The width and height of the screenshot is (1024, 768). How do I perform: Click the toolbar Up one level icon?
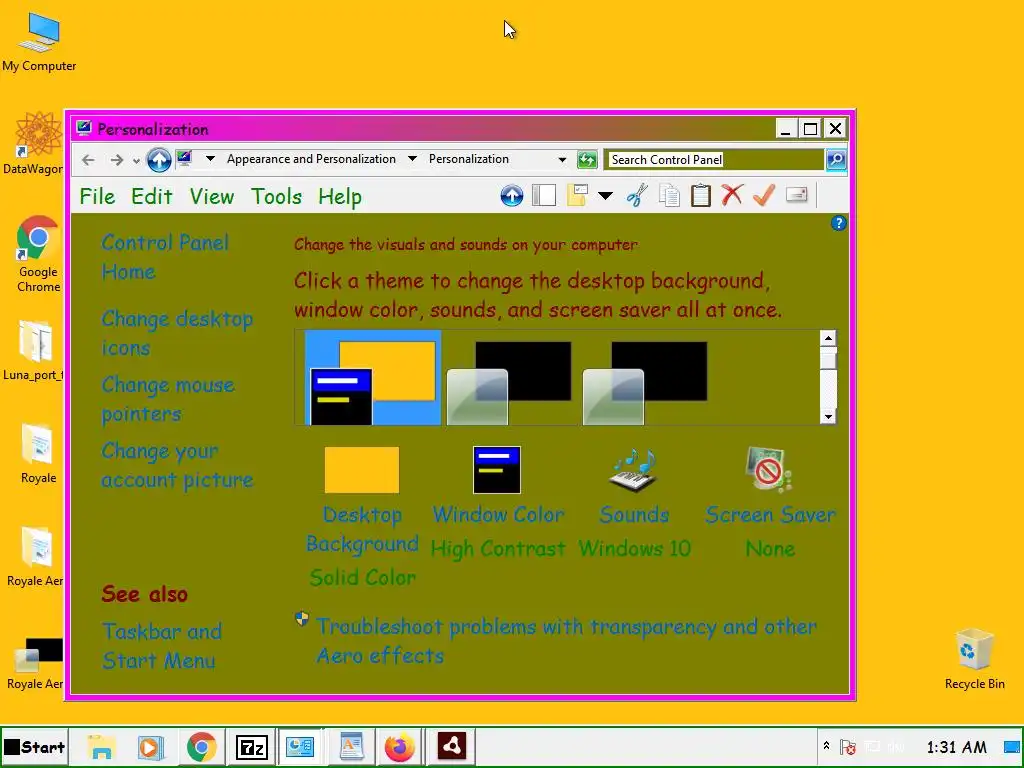point(512,195)
